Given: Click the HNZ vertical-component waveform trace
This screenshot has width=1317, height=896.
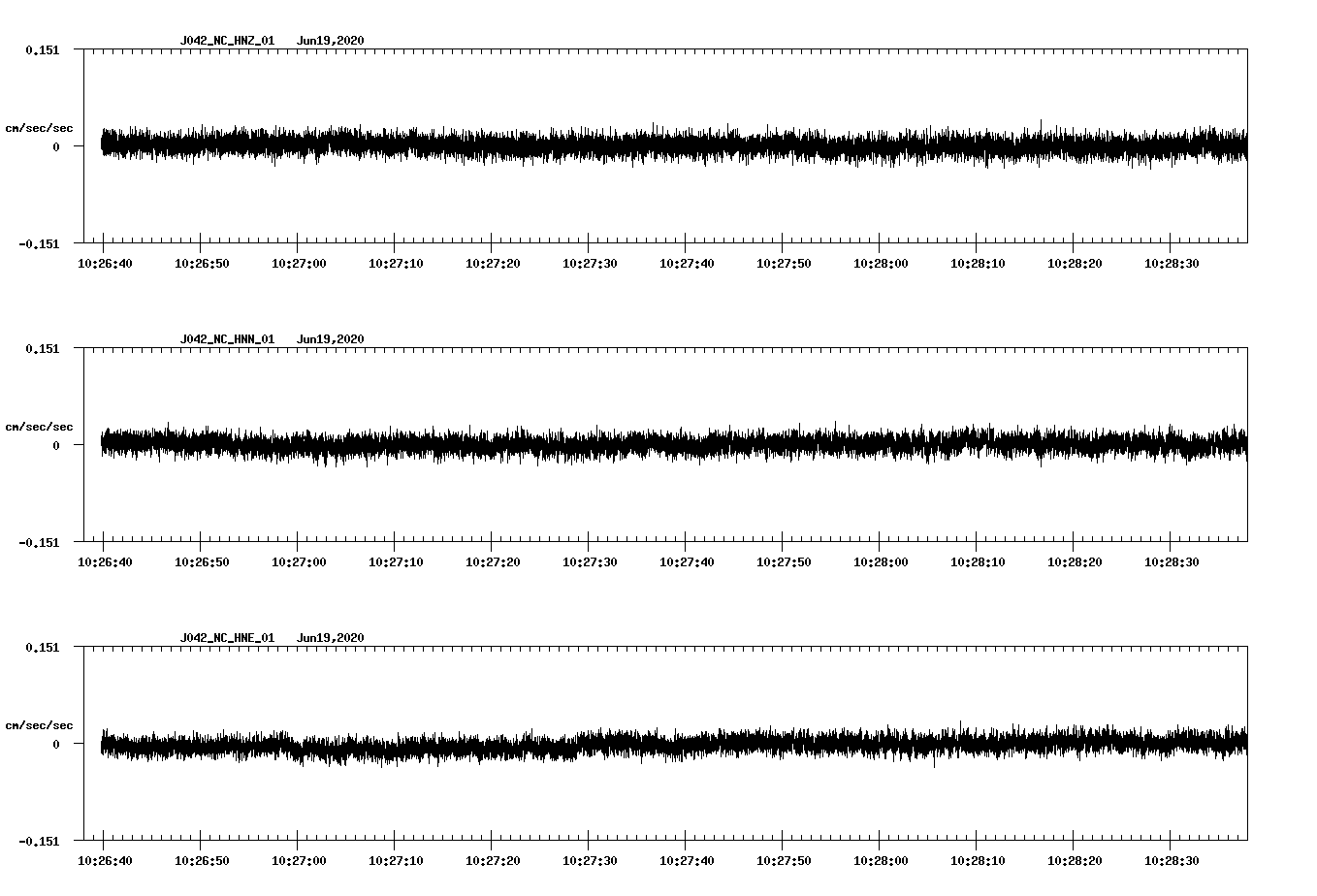Looking at the screenshot, I should (x=674, y=145).
